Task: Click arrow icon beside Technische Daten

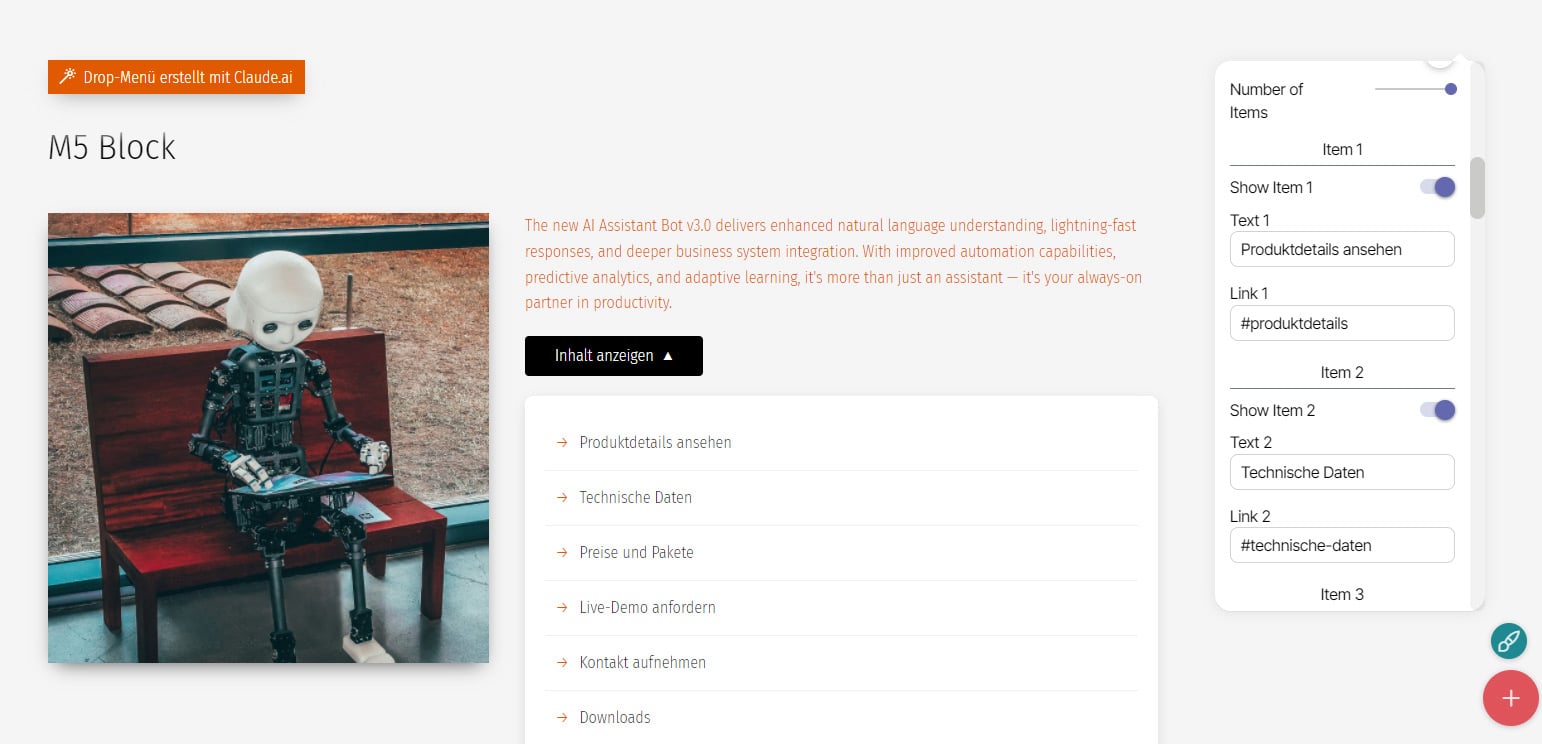Action: point(562,497)
